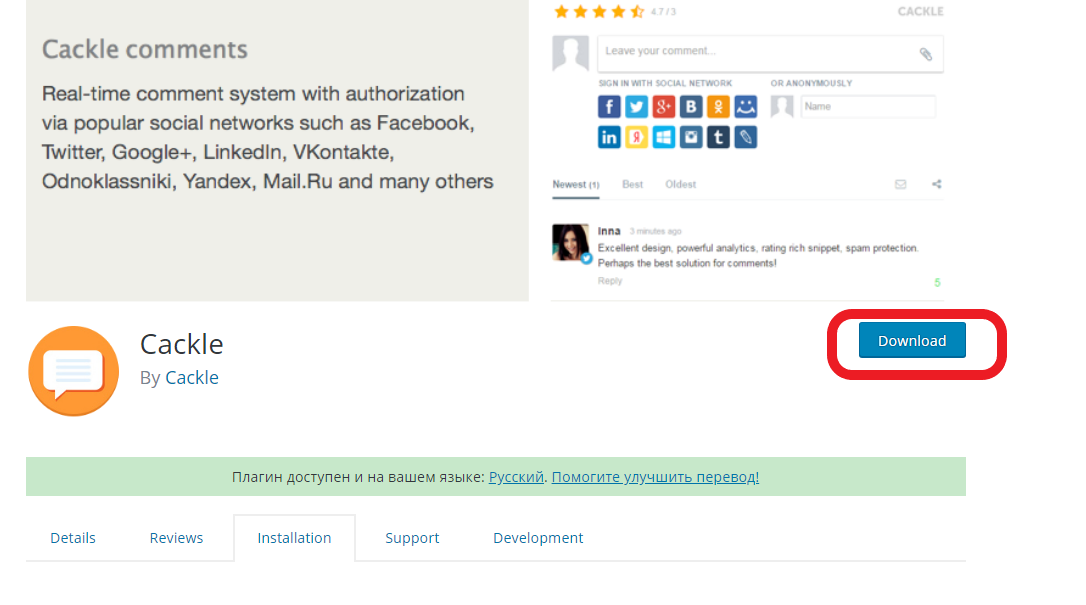
Task: Switch to the Reviews tab
Action: pos(177,538)
